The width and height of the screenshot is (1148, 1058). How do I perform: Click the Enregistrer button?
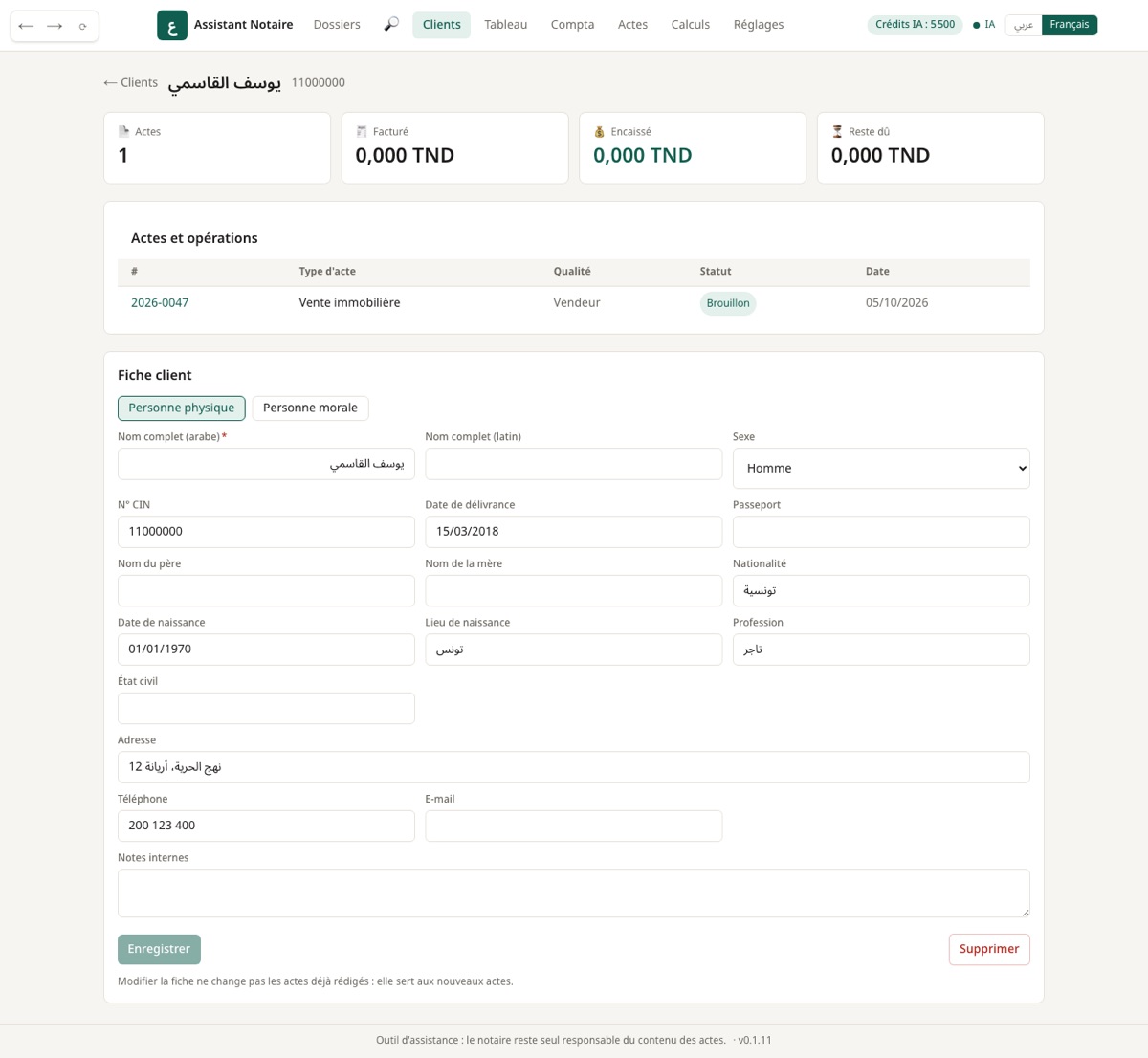pos(159,949)
